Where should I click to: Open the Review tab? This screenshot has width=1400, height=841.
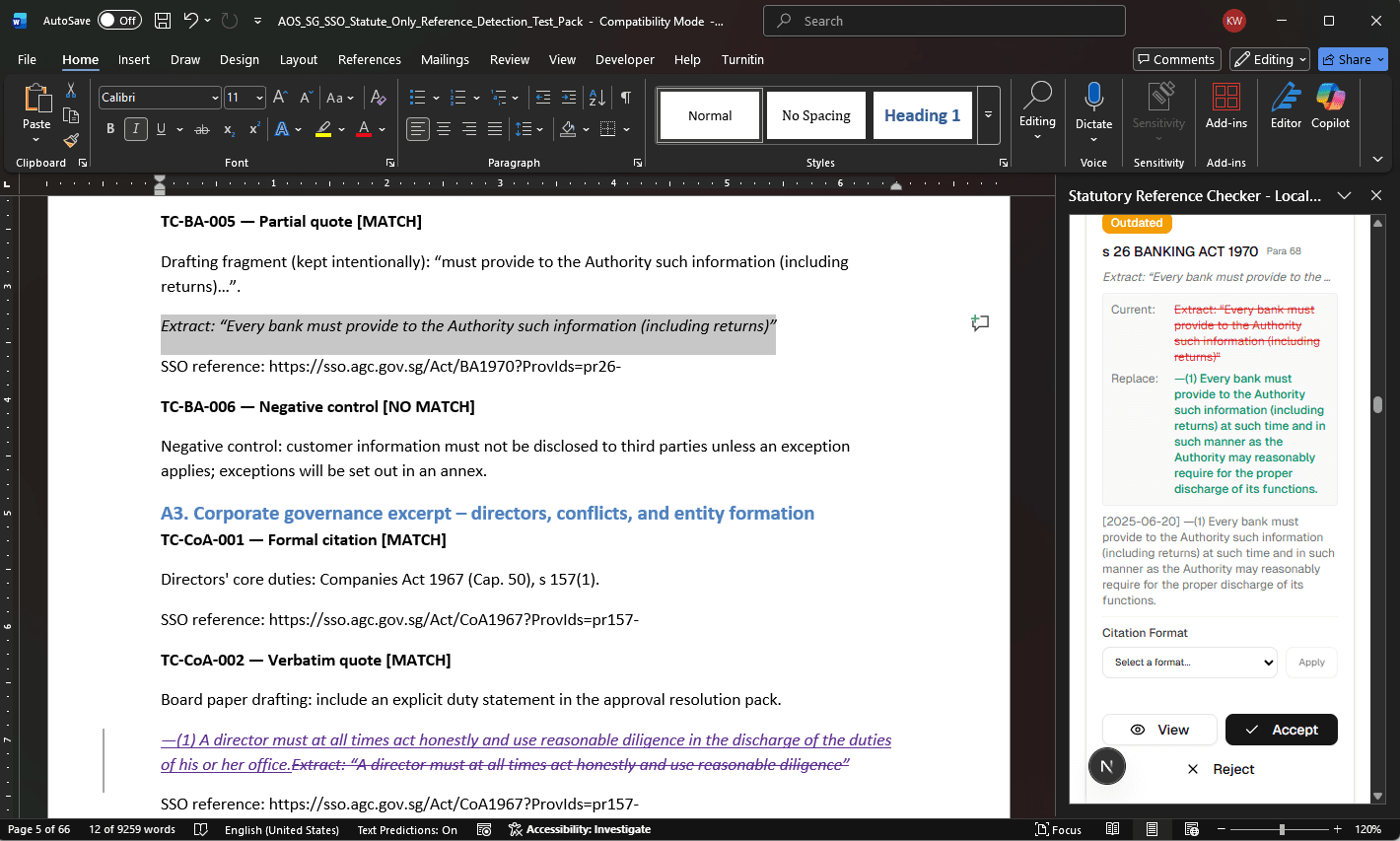click(510, 59)
